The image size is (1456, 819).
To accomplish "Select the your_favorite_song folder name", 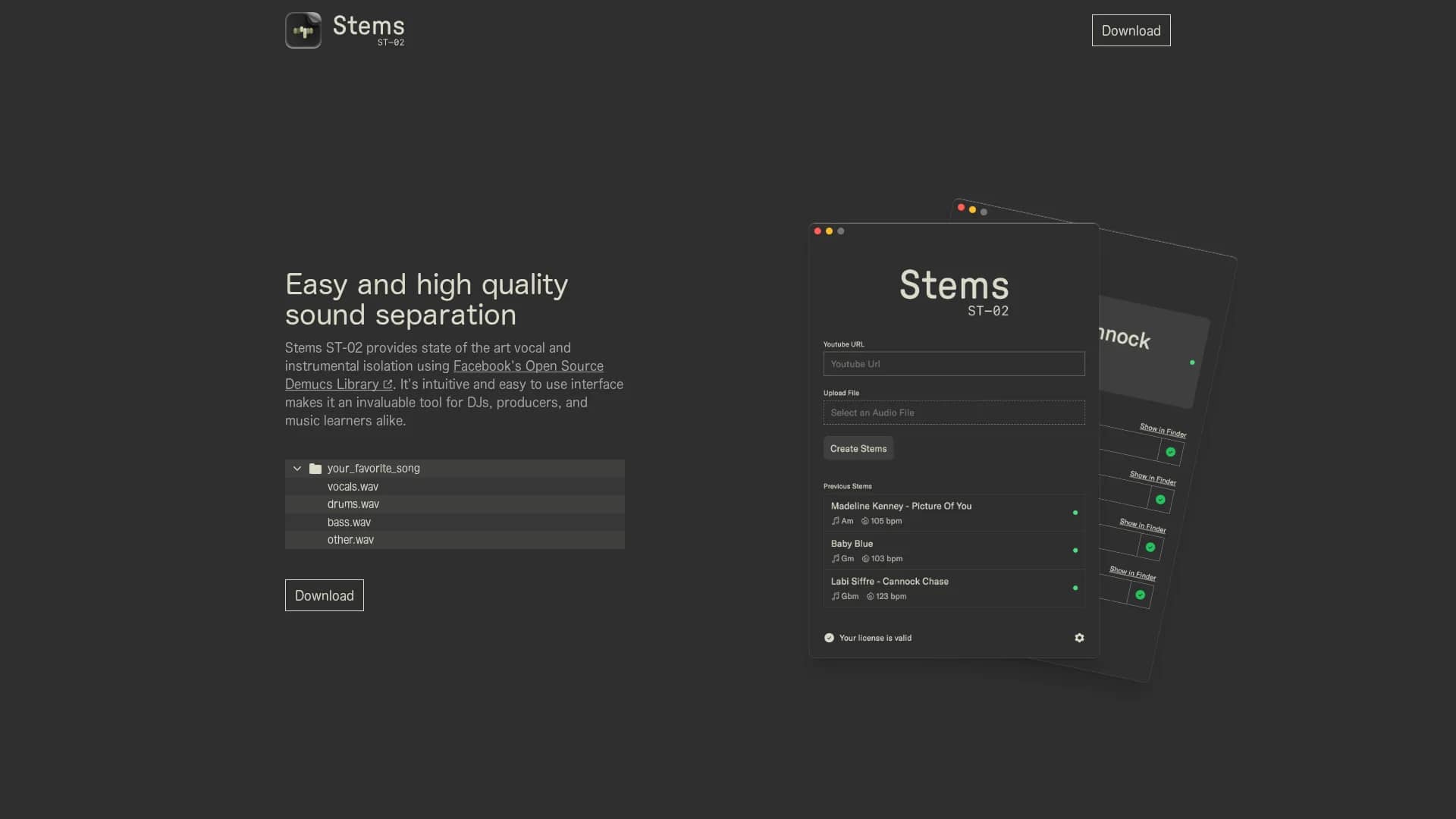I will 373,469.
